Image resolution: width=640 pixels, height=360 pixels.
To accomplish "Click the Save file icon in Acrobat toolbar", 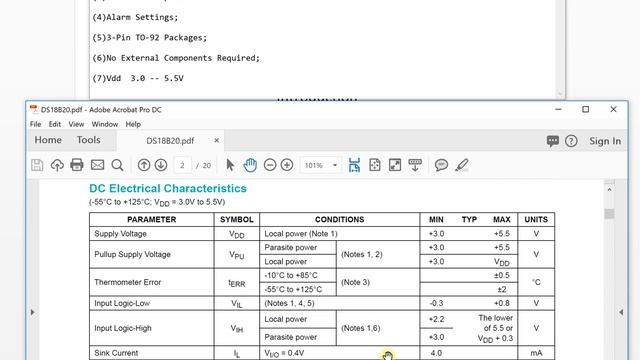I will coord(37,165).
